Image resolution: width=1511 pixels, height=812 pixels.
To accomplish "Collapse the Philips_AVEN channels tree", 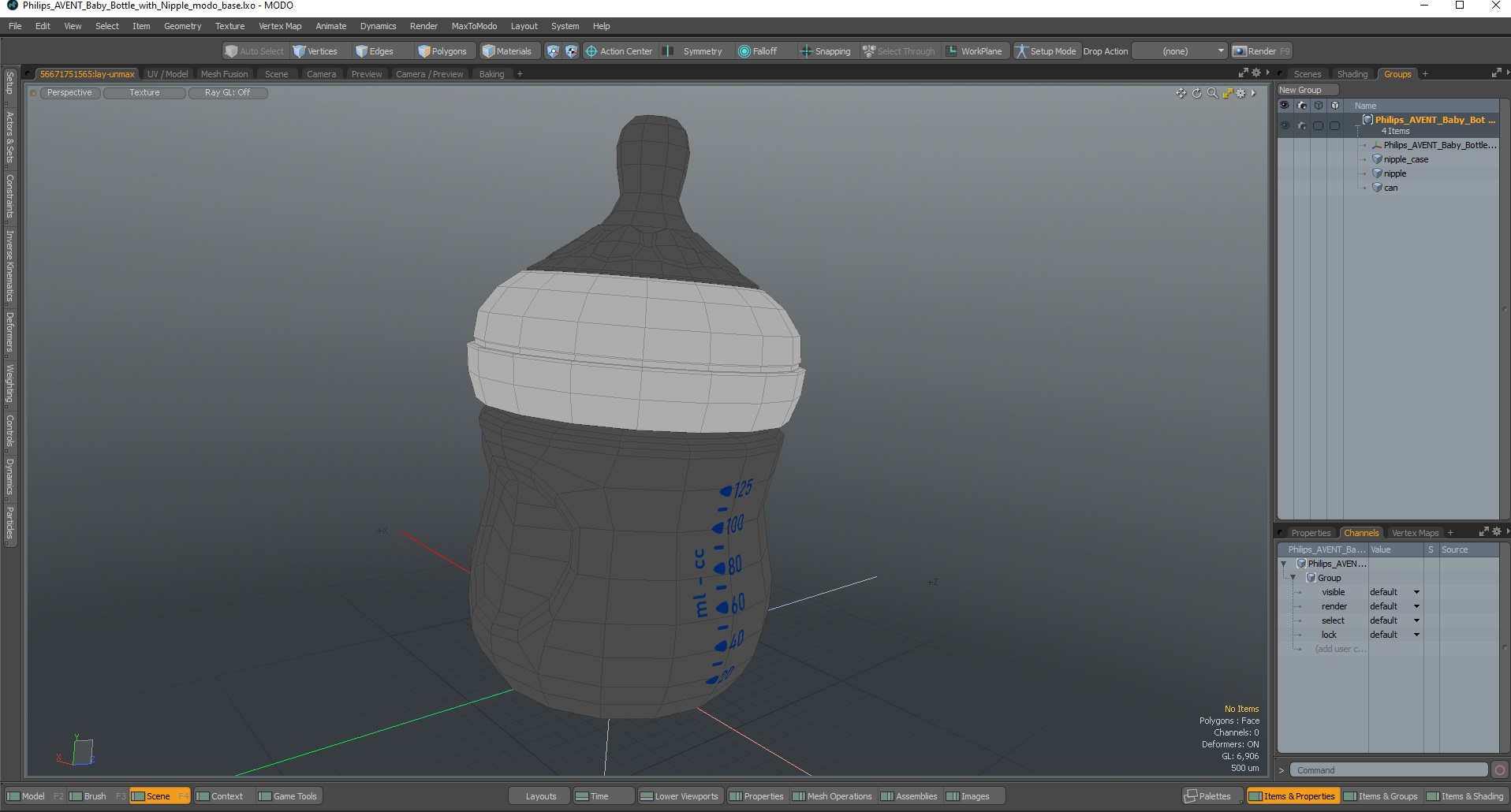I will click(1284, 564).
